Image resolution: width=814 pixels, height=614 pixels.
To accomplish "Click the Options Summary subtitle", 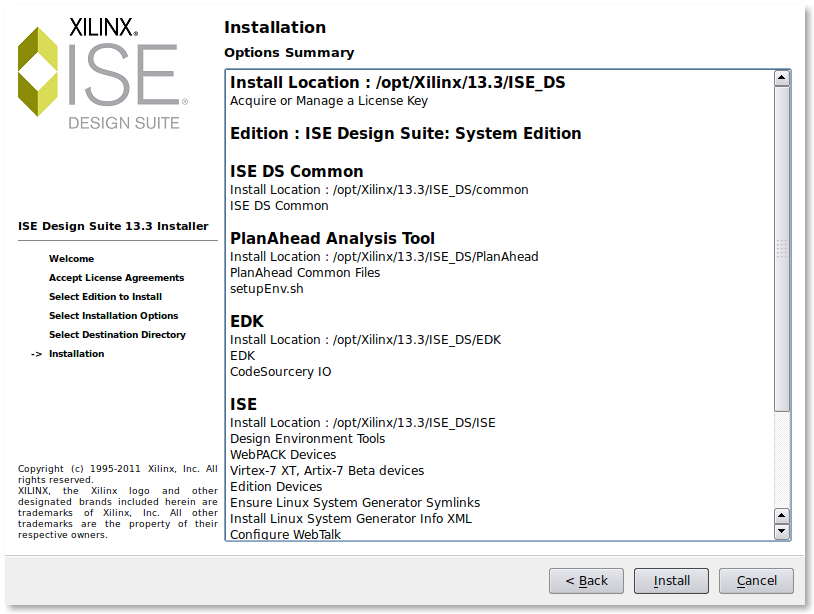I will click(289, 53).
